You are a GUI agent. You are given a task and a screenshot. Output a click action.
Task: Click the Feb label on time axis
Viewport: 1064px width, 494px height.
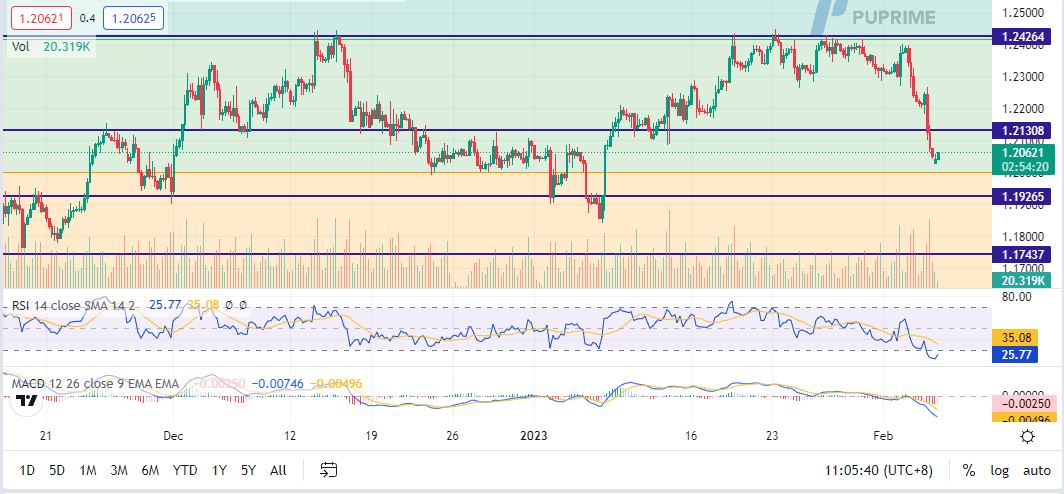click(884, 436)
